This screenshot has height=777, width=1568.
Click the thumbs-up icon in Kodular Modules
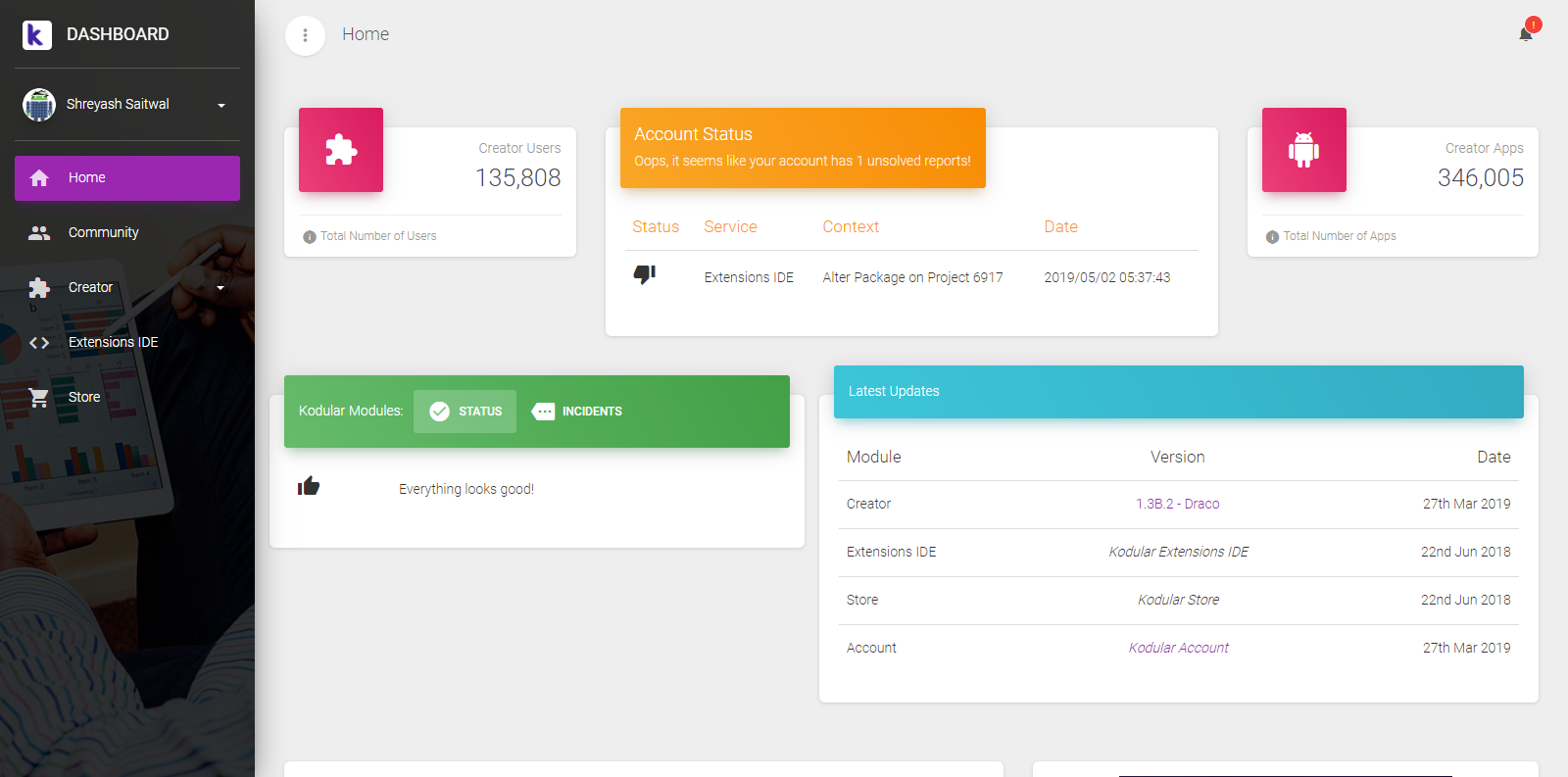click(309, 486)
